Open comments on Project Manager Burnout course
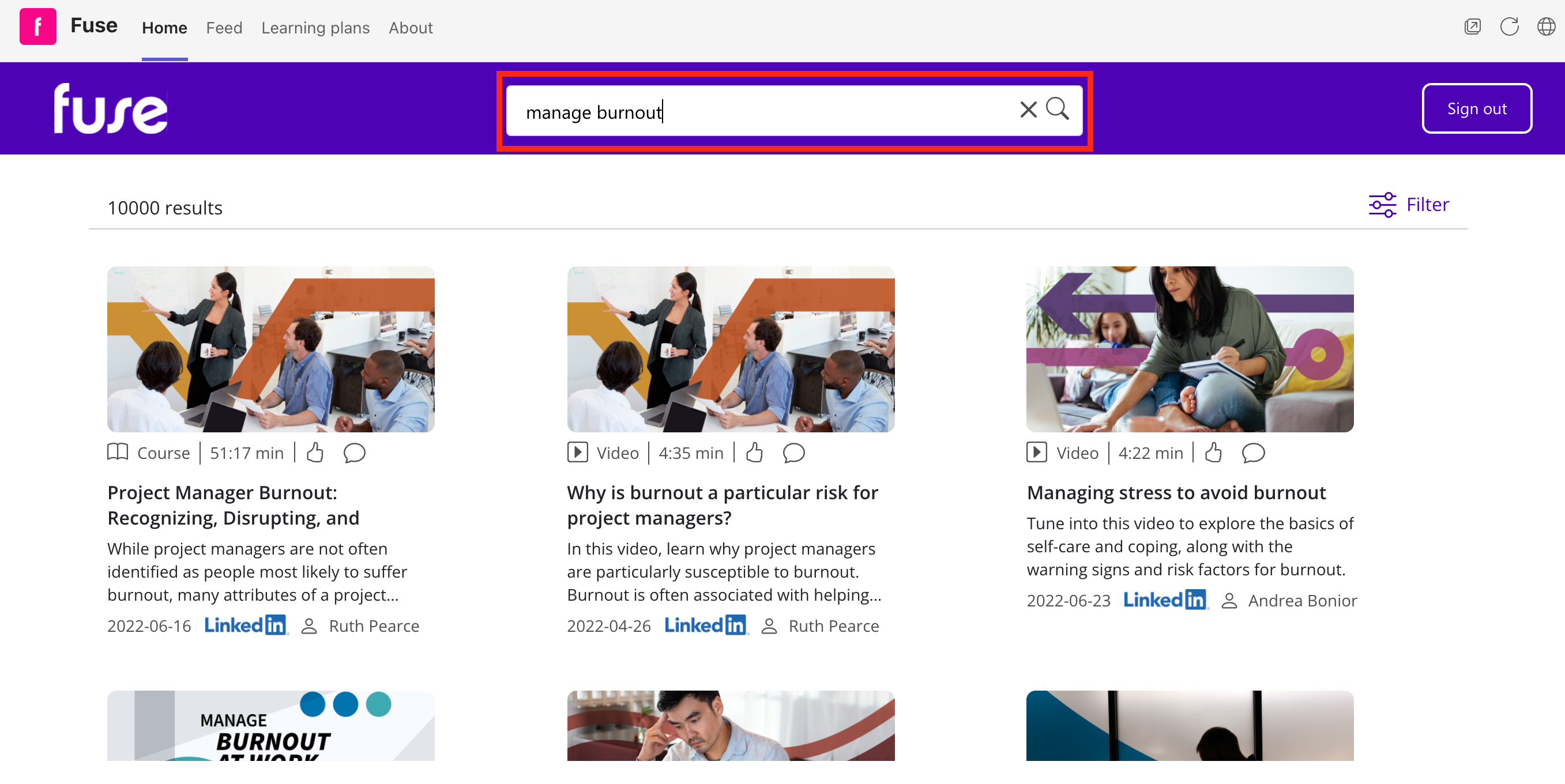The height and width of the screenshot is (784, 1565). [354, 453]
